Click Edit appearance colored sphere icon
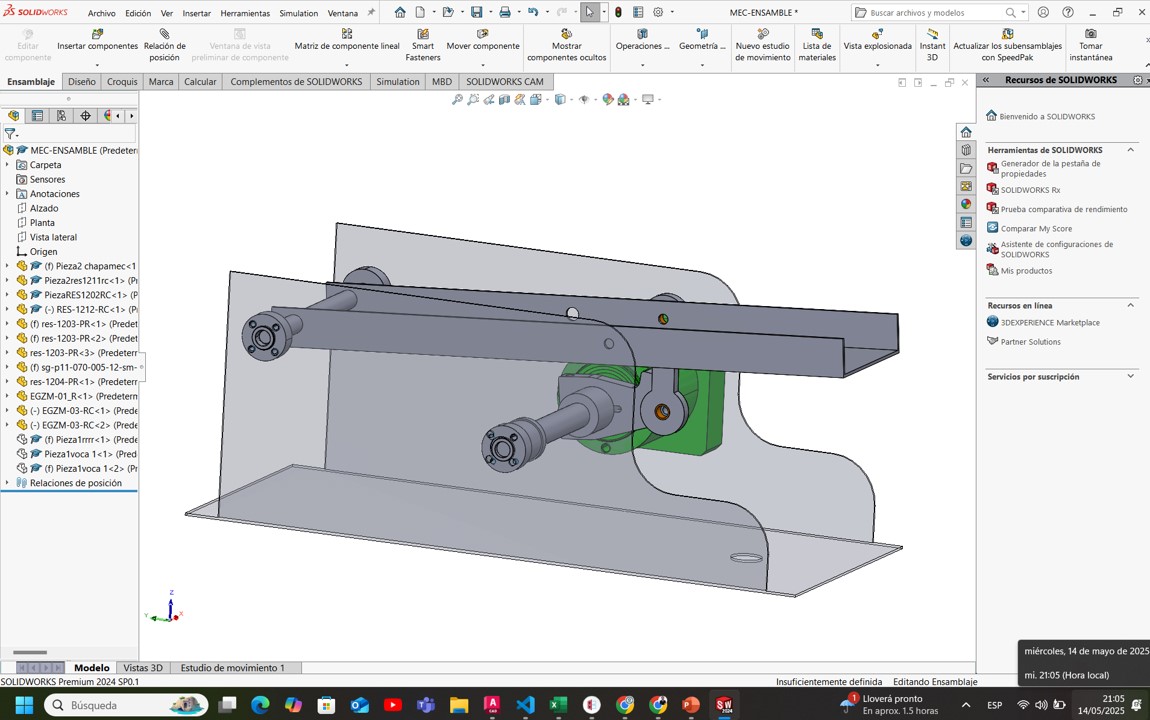The image size is (1150, 720). (607, 100)
